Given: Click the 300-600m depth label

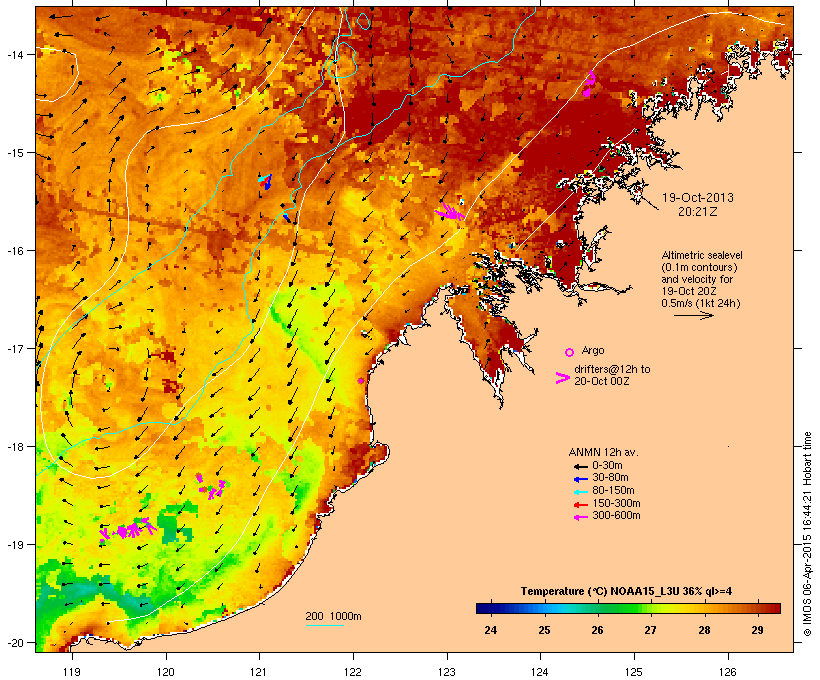Looking at the screenshot, I should [616, 516].
